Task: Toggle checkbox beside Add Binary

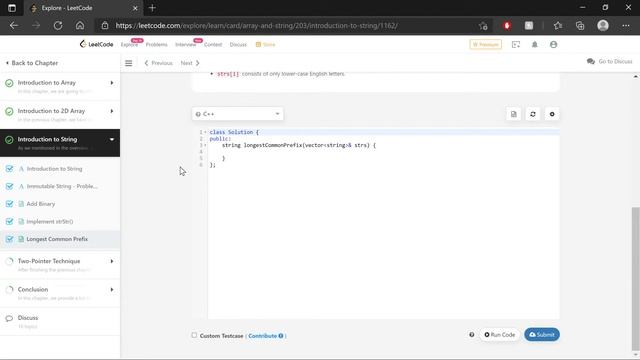Action: pyautogui.click(x=9, y=204)
